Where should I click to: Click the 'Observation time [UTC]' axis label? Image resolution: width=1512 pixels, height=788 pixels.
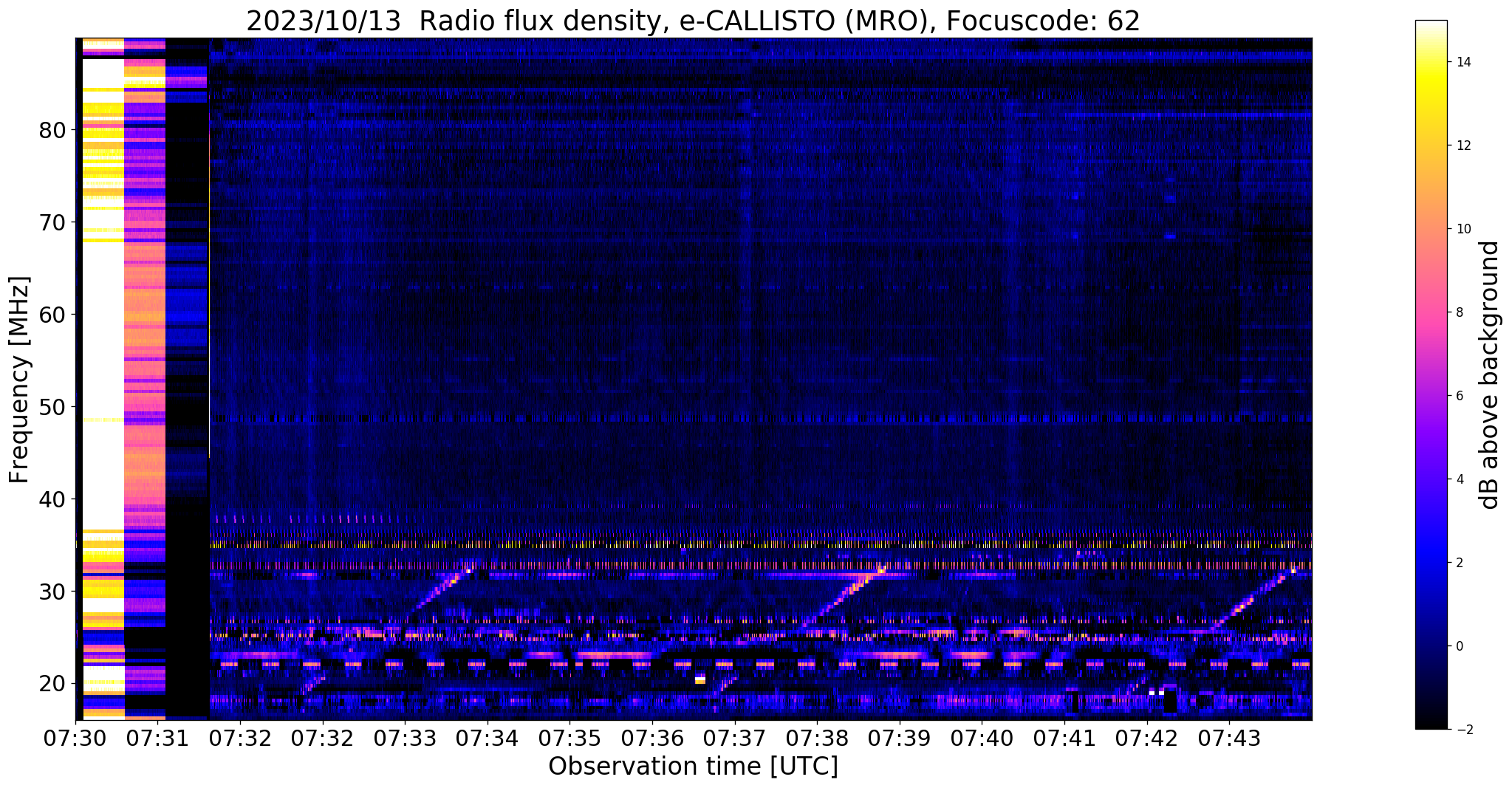pos(693,766)
